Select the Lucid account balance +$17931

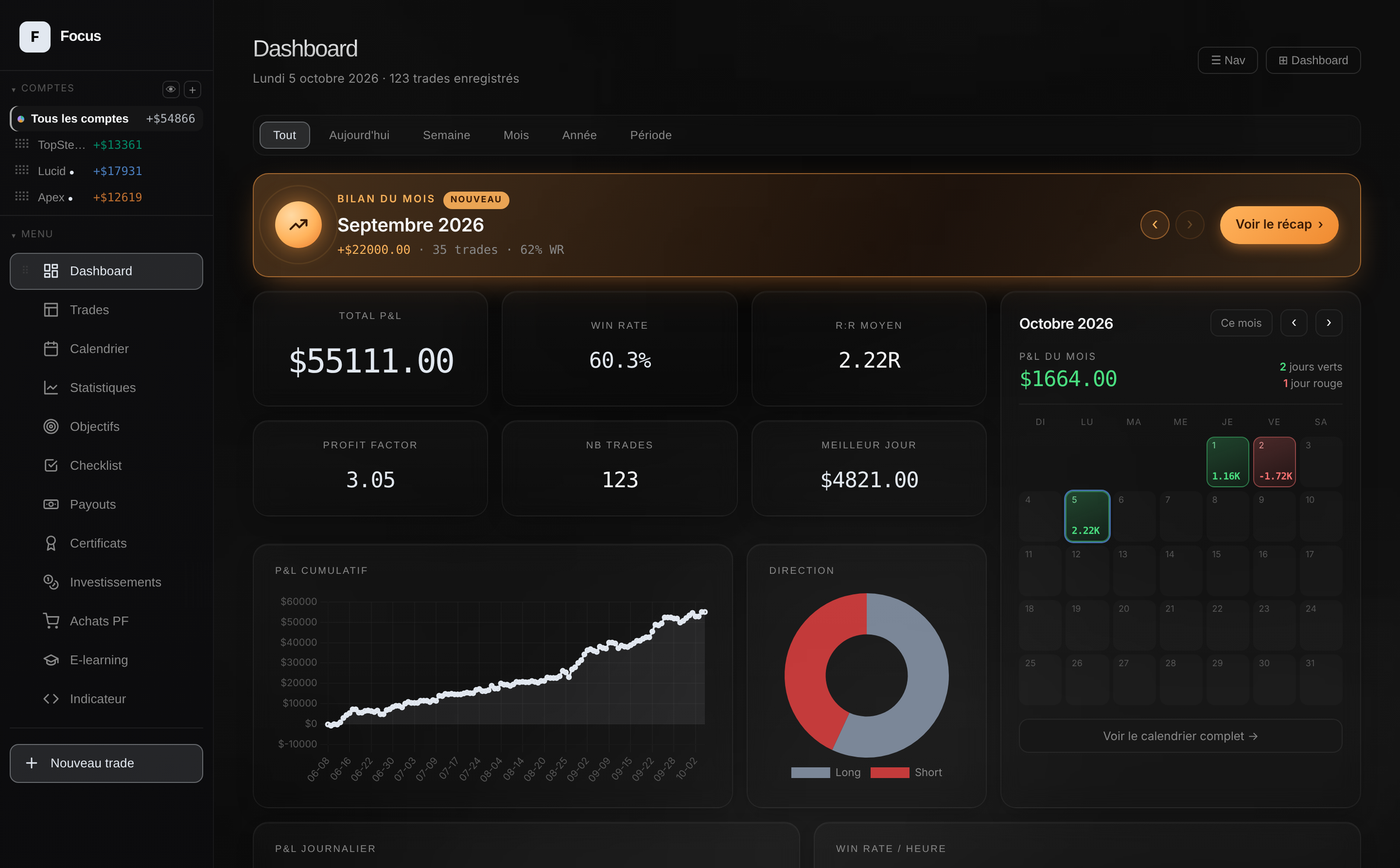coord(117,171)
